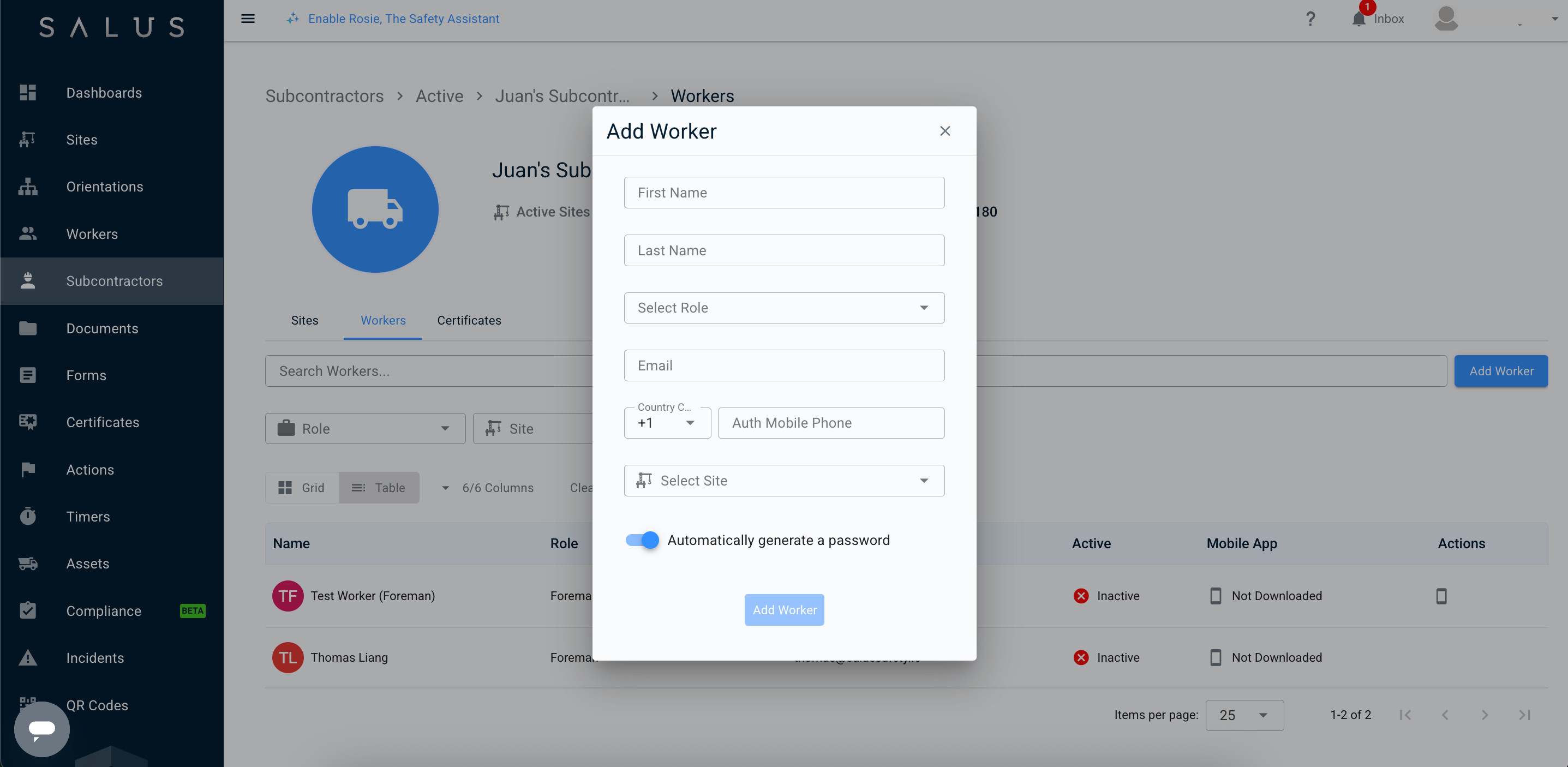This screenshot has height=767, width=1568.
Task: Click the Mobile App column header
Action: (x=1242, y=543)
